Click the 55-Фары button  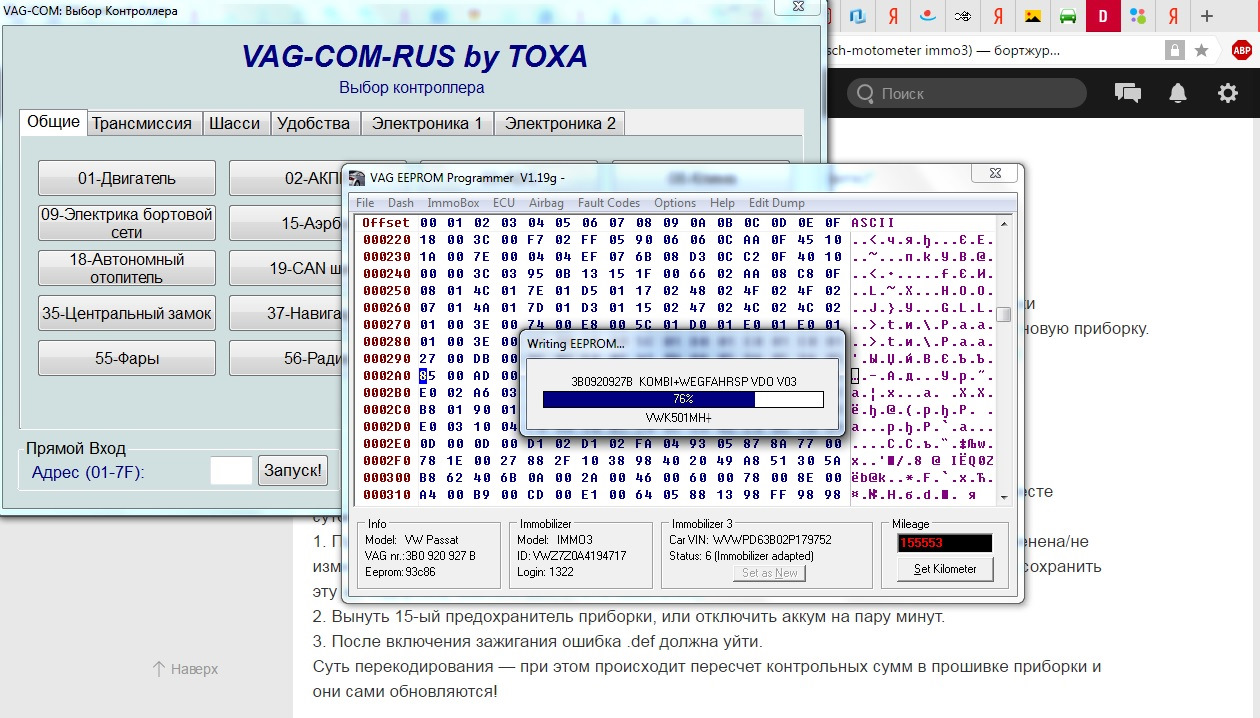coord(127,358)
